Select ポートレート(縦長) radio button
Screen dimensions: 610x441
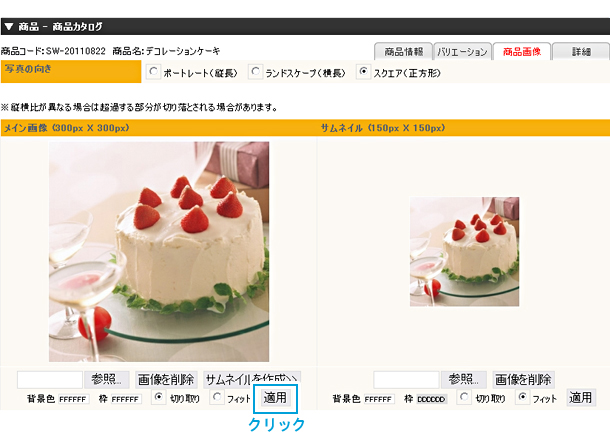[x=153, y=72]
